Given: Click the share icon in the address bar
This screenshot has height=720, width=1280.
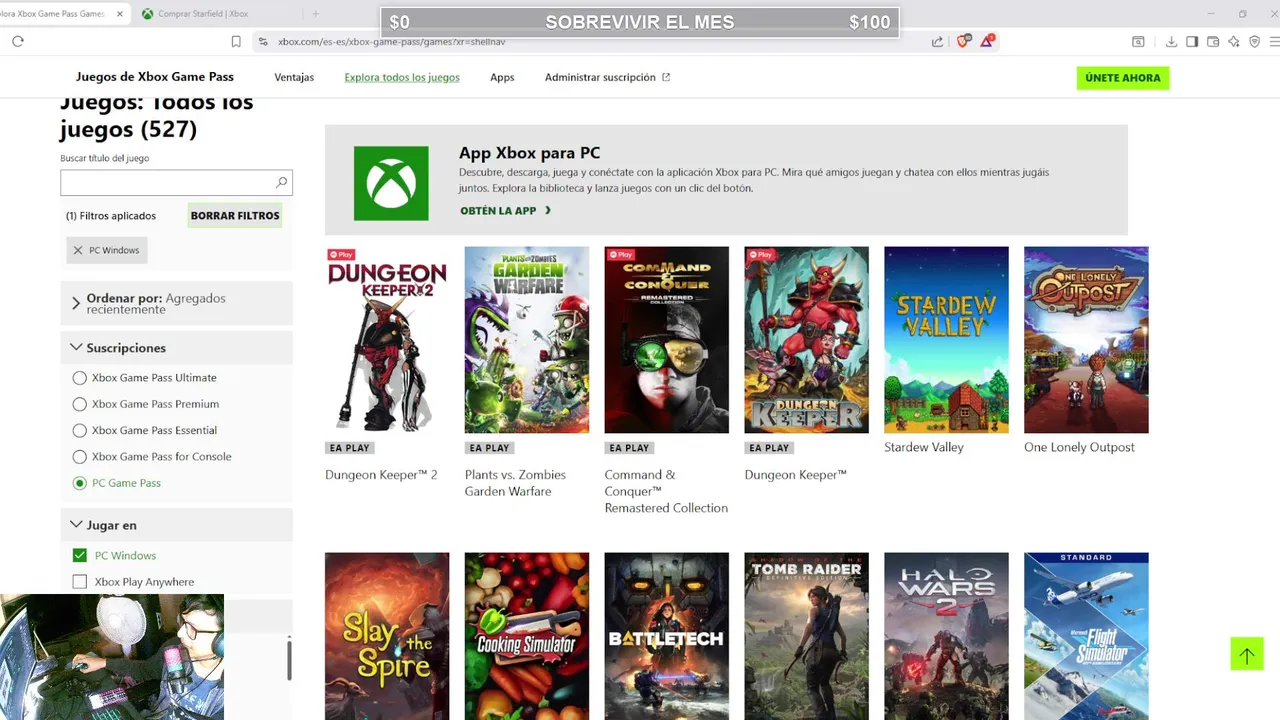Looking at the screenshot, I should tap(937, 41).
